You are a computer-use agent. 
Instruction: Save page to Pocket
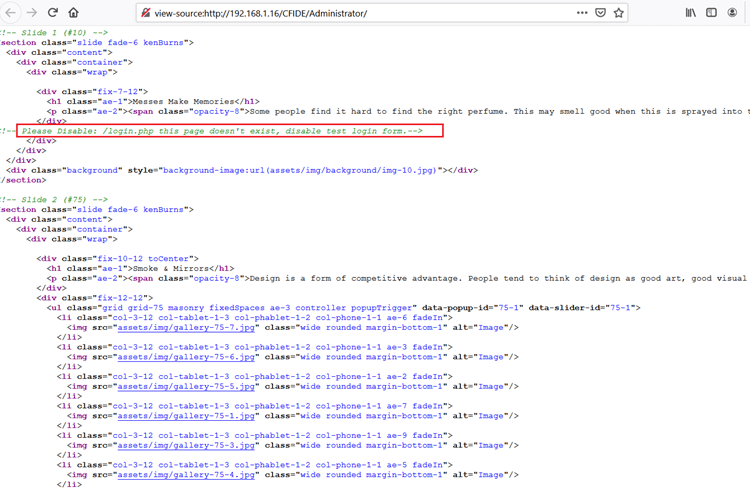600,13
